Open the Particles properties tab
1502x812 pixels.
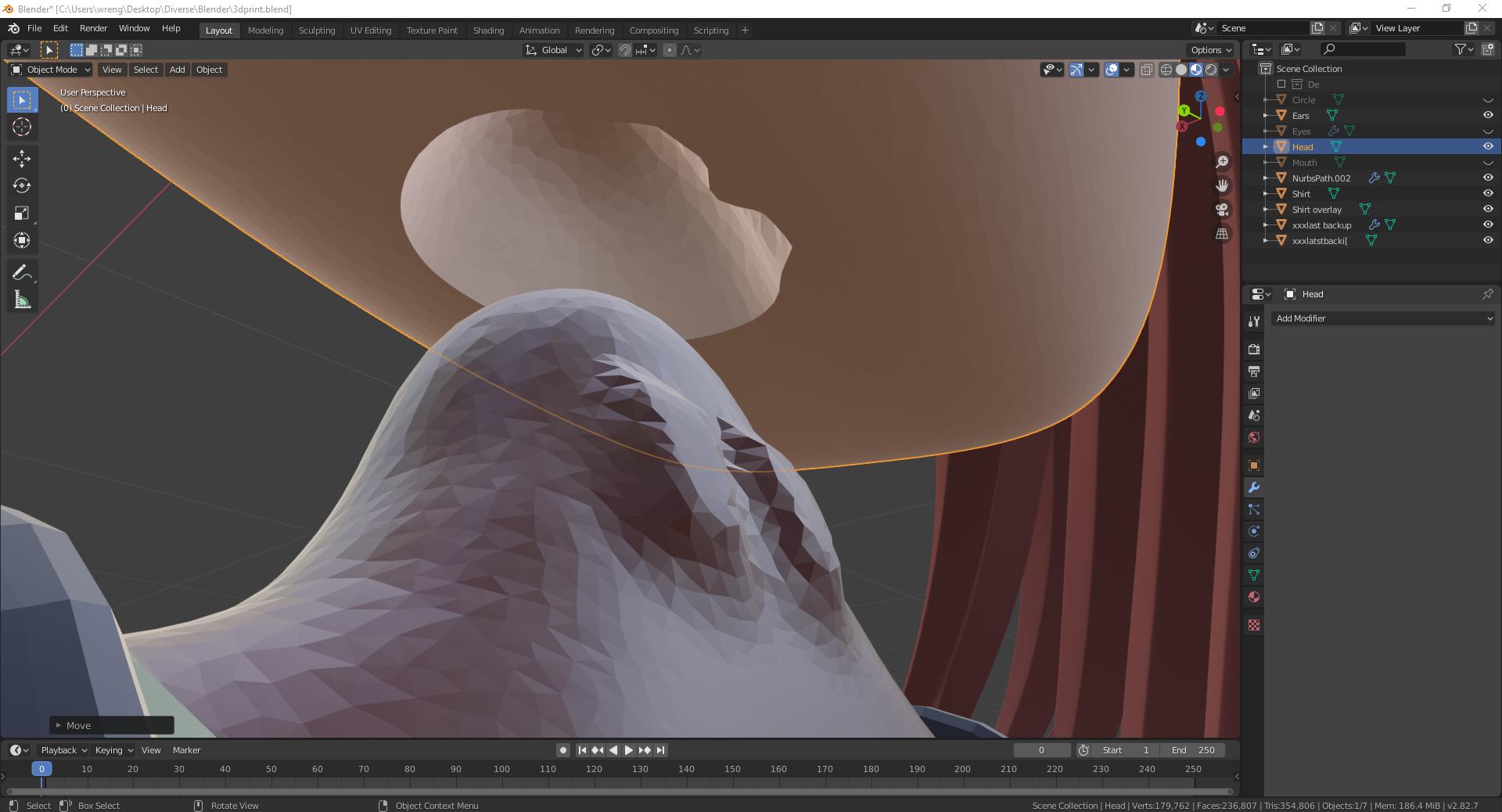1254,509
